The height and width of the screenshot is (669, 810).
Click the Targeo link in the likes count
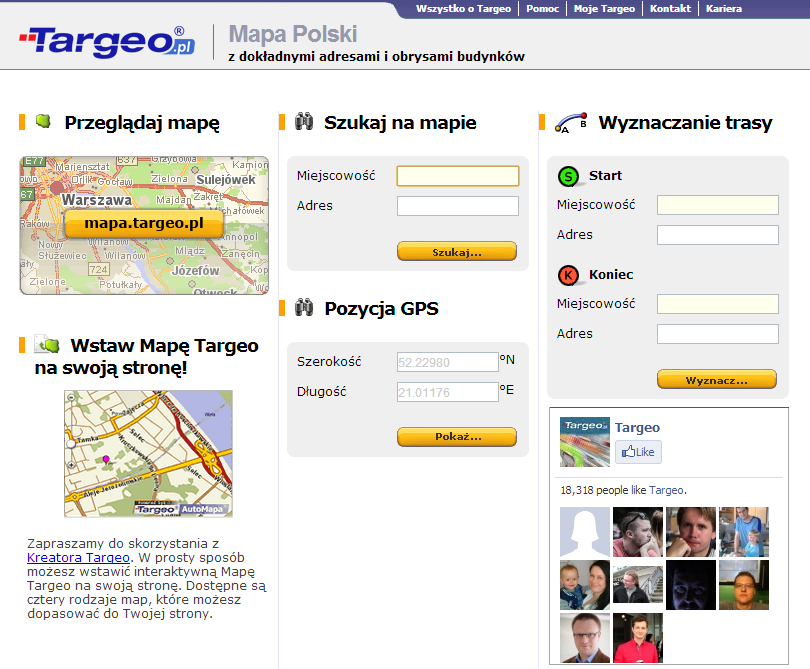point(666,490)
